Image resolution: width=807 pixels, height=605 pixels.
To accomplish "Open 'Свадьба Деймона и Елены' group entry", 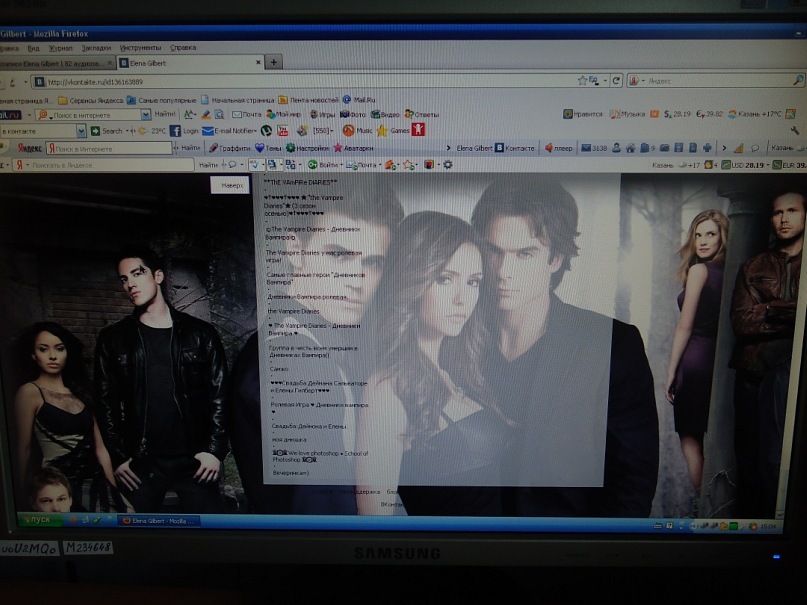I will [309, 426].
